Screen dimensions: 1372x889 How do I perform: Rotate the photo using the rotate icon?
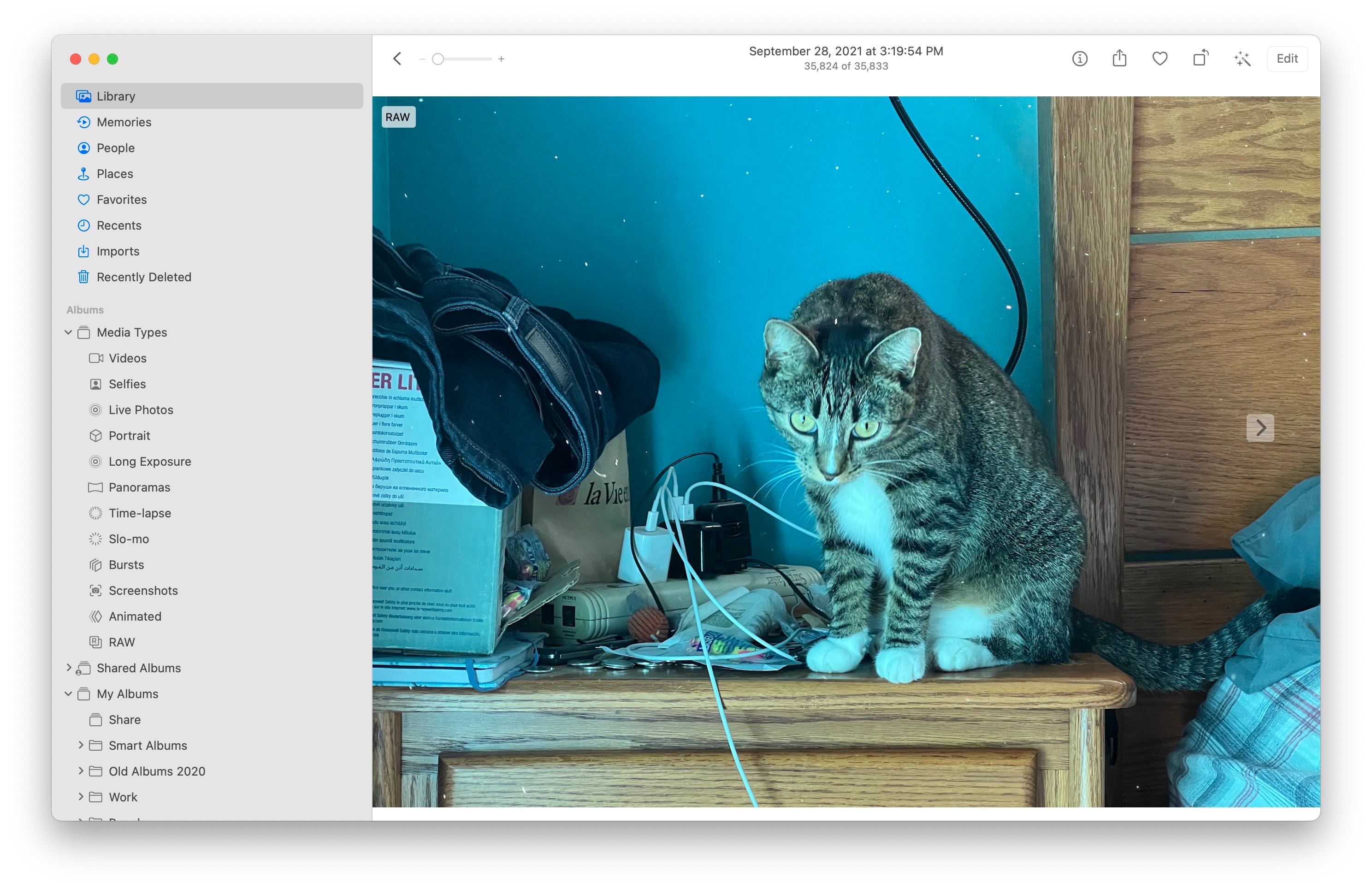pyautogui.click(x=1201, y=58)
